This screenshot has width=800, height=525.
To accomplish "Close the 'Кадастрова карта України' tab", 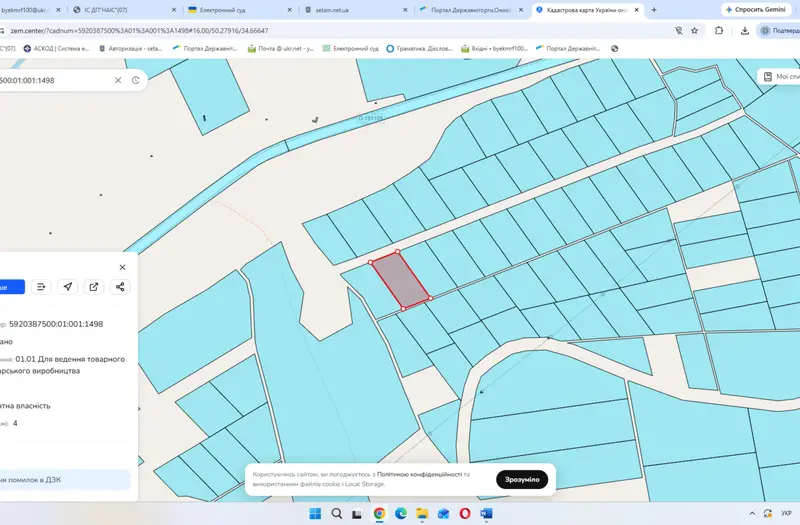I will pos(636,10).
